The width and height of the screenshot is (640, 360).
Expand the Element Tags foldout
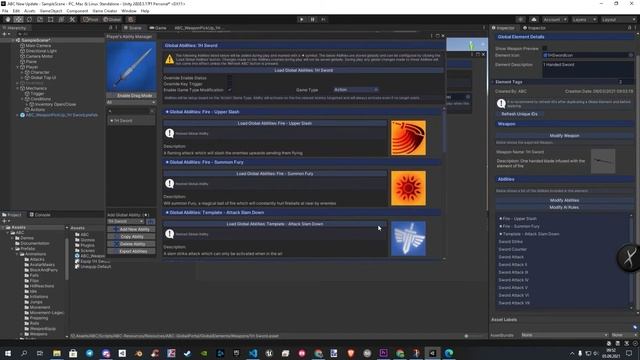tap(493, 82)
